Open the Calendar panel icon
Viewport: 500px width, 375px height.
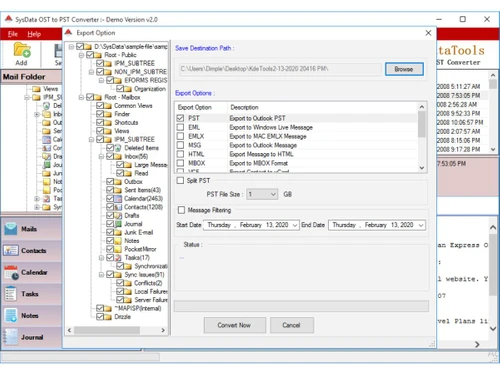11,272
